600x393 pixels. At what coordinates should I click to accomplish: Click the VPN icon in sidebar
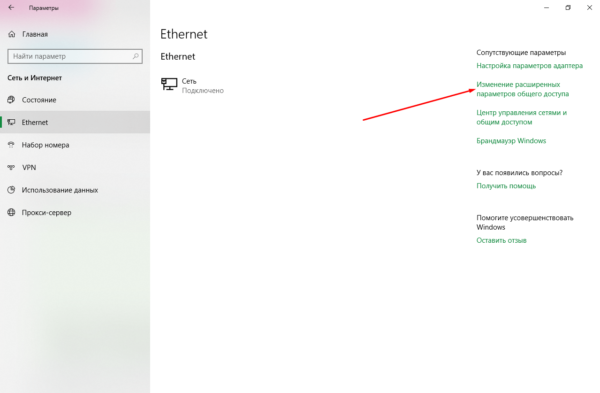point(11,167)
